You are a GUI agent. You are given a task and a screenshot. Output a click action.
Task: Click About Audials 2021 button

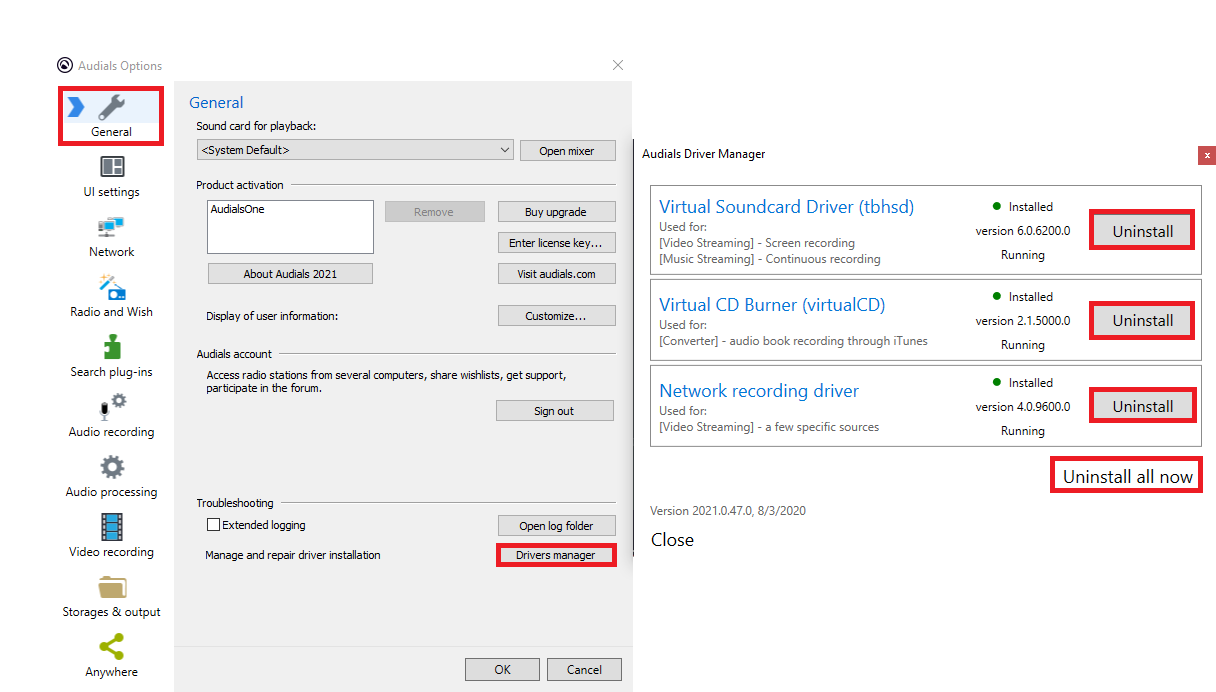tap(290, 274)
